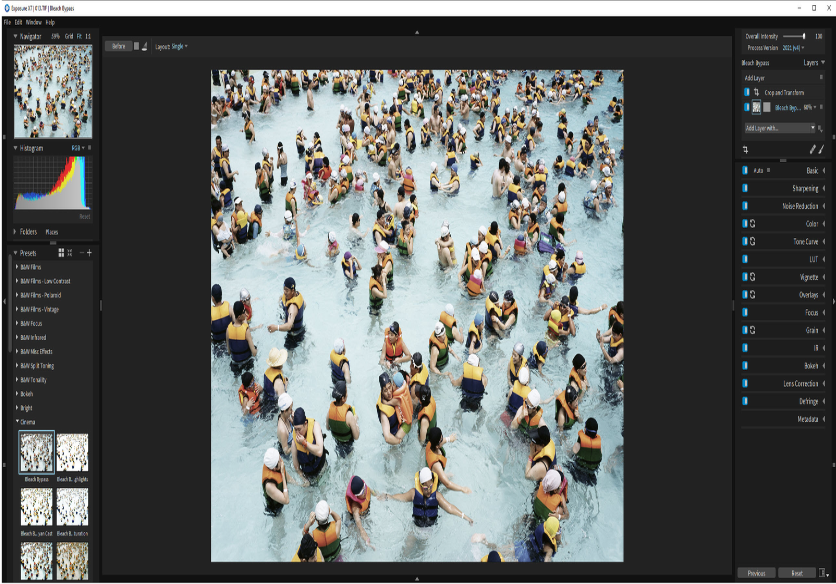Switch to the Places tab
This screenshot has width=836, height=584.
52,232
